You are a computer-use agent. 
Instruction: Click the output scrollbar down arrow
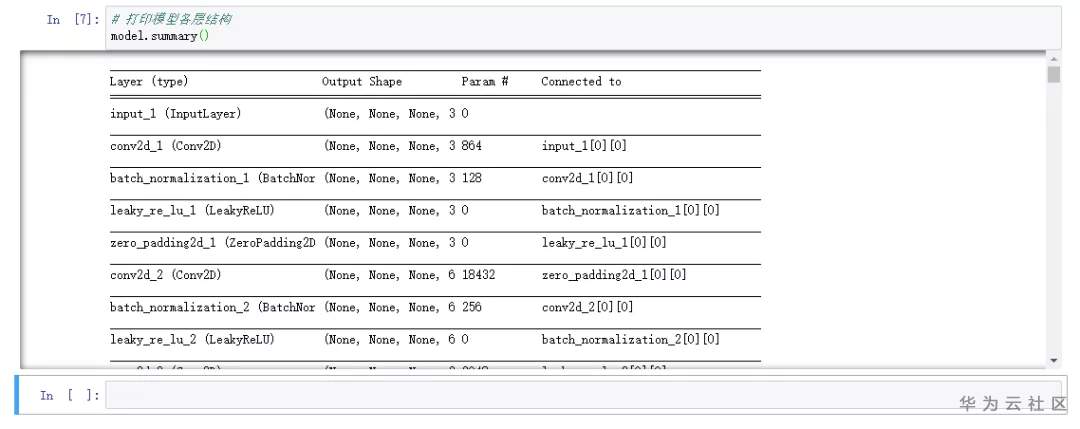(1053, 360)
